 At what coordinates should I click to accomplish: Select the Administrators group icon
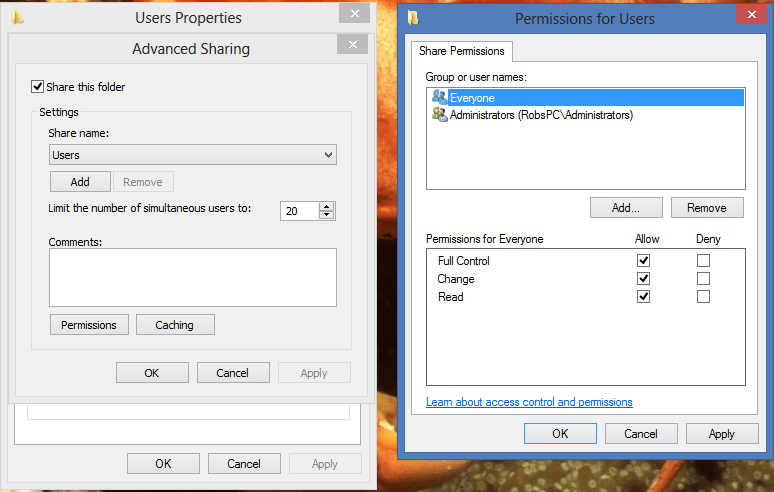coord(439,114)
